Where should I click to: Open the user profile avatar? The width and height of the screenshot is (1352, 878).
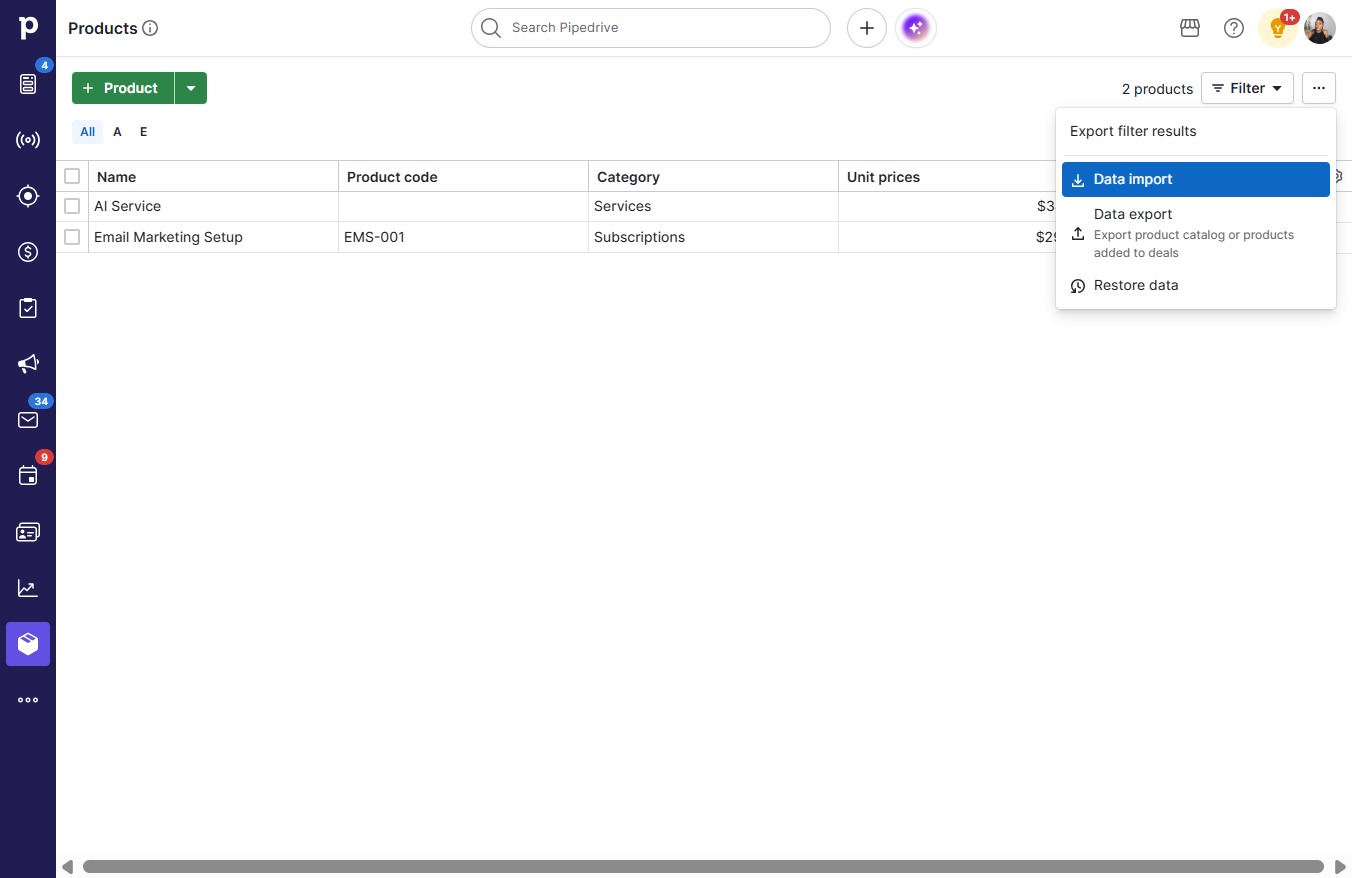click(1320, 28)
